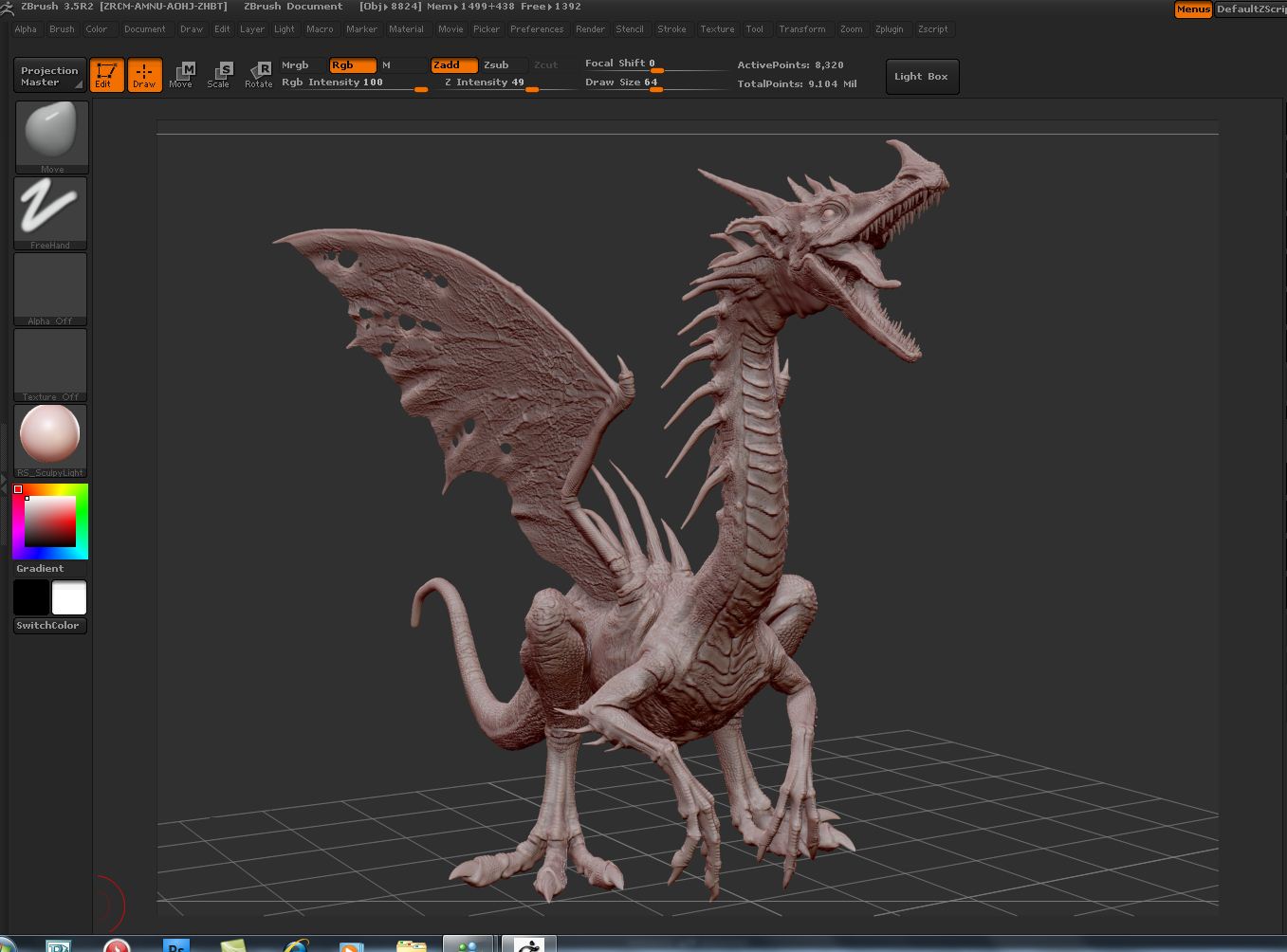Open the Material menu
This screenshot has height=952, width=1287.
406,29
